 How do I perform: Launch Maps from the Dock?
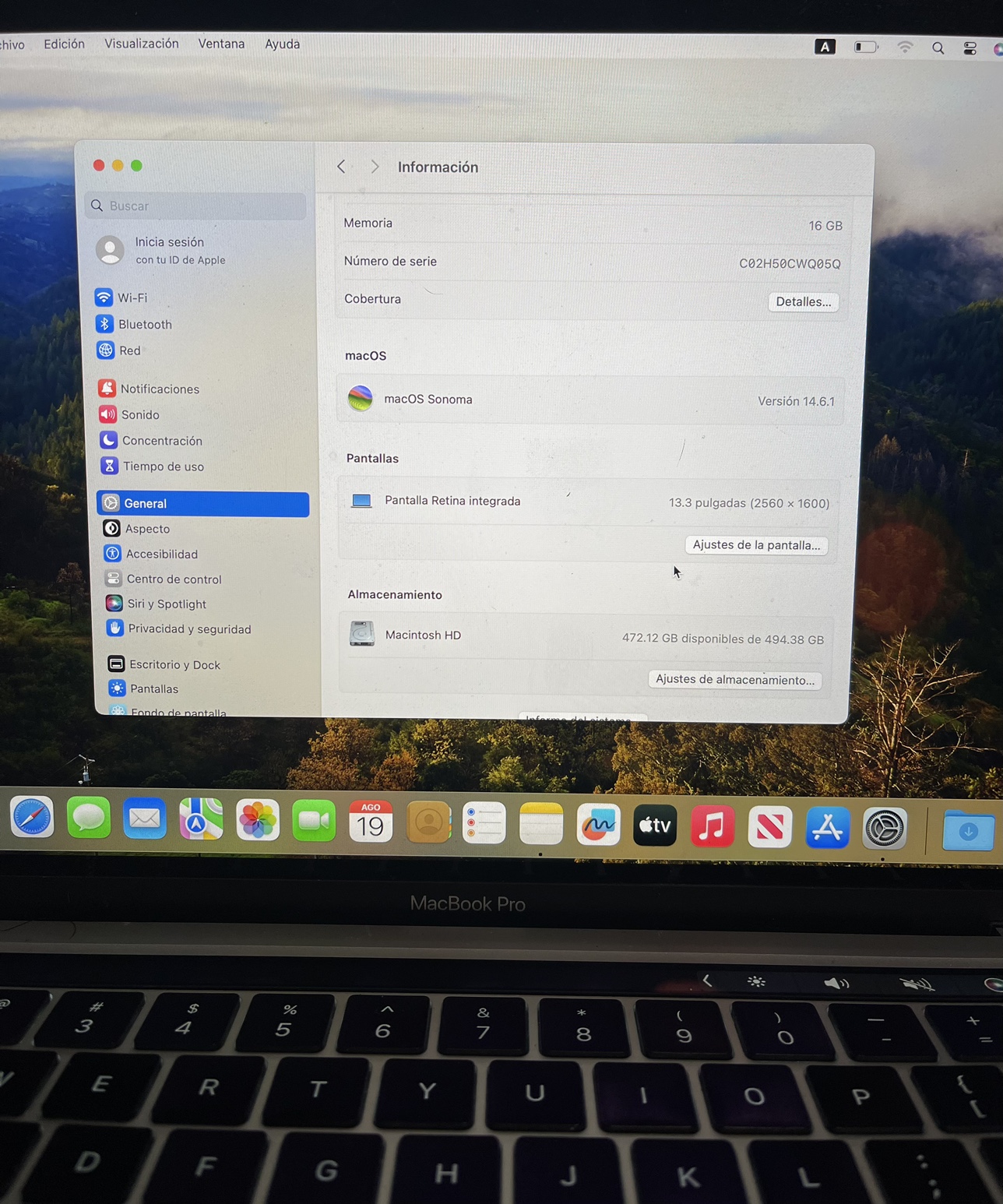(201, 819)
